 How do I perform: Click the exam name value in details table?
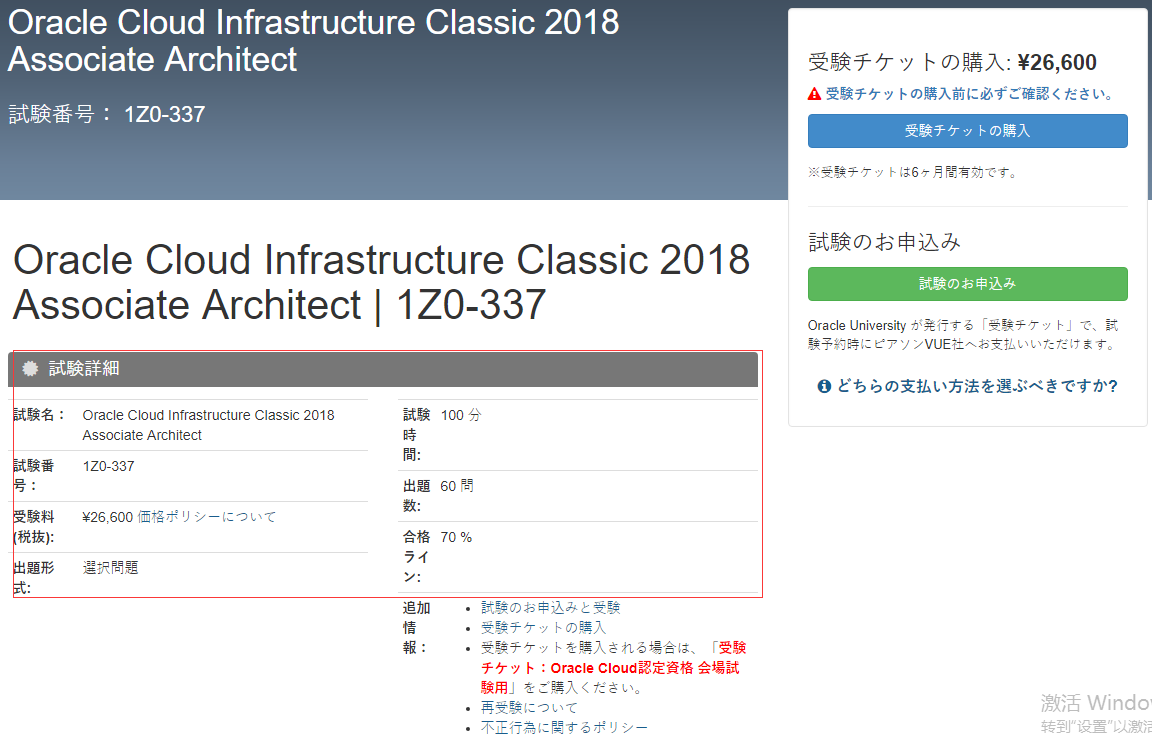pos(208,425)
